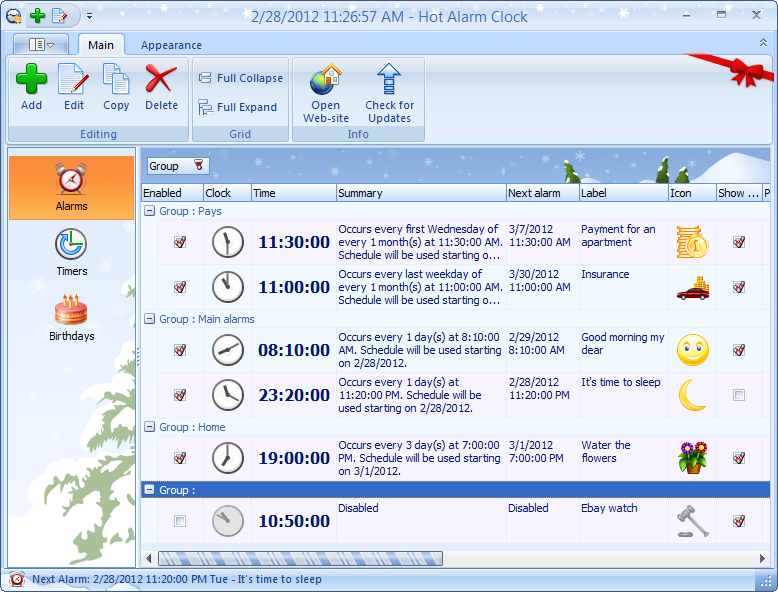Sort by the Next alarm column header
This screenshot has width=778, height=592.
pos(542,193)
